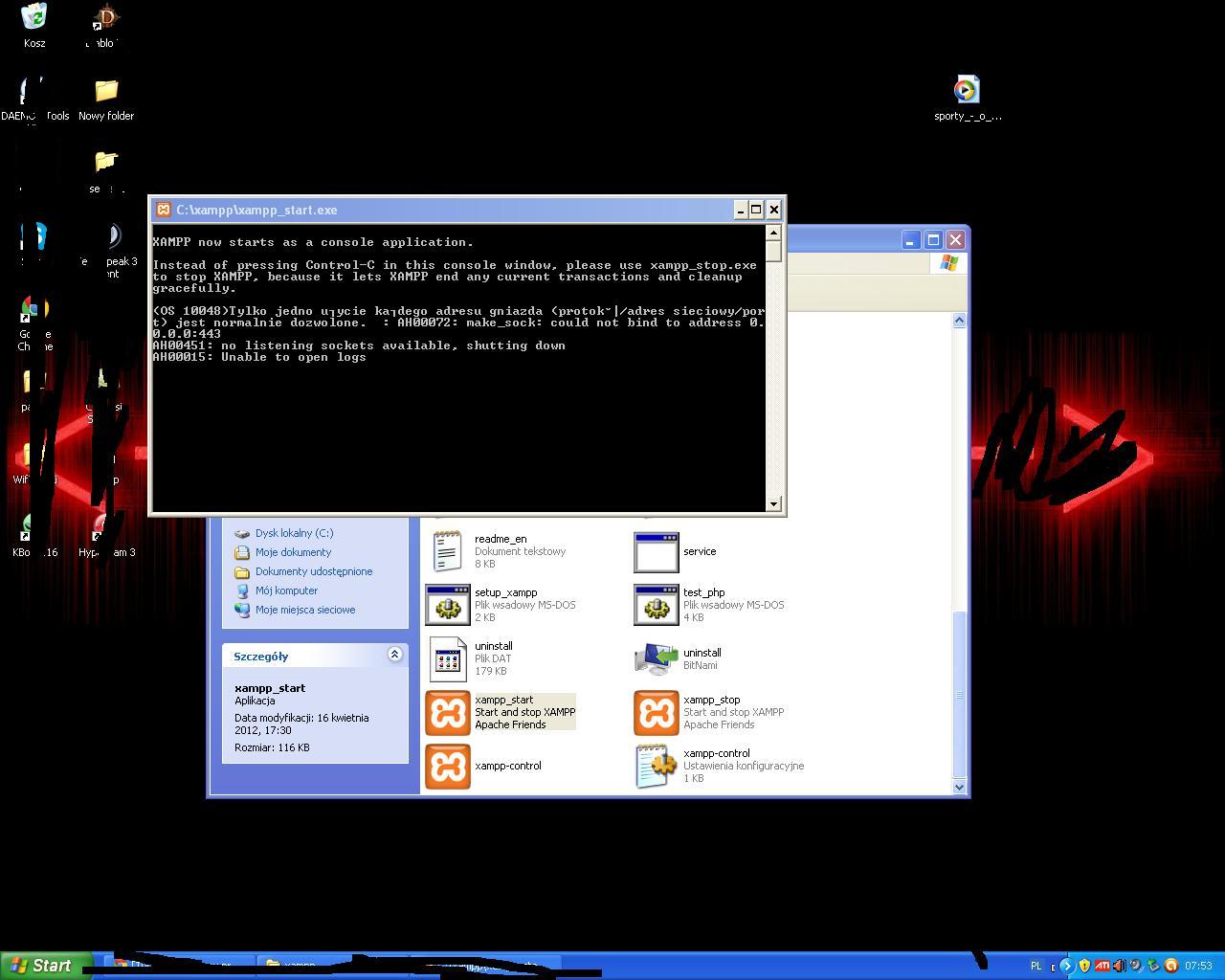Go to Moje dokumenty link
Viewport: 1225px width, 980px height.
pyautogui.click(x=293, y=552)
